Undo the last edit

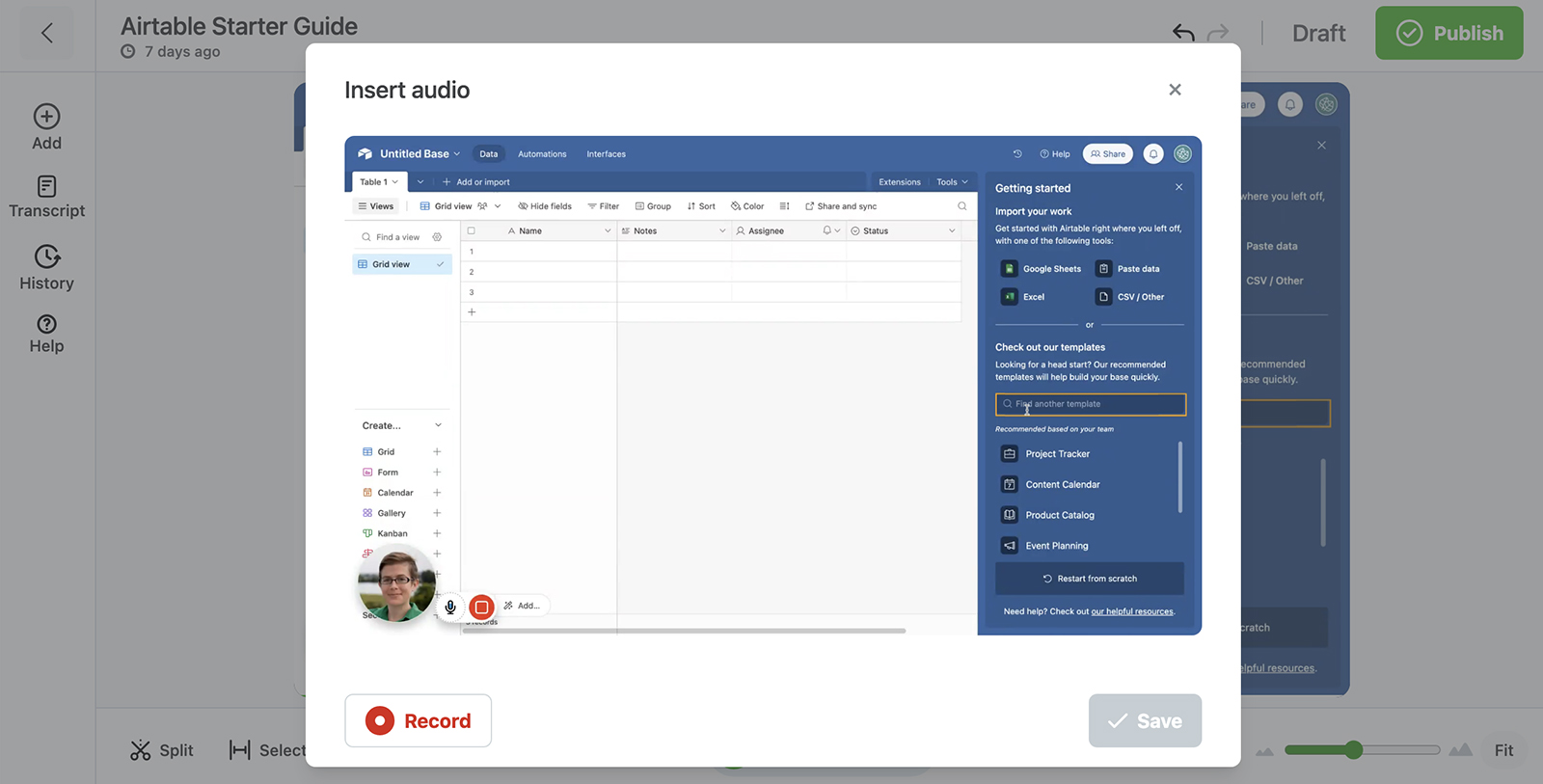(x=1183, y=33)
